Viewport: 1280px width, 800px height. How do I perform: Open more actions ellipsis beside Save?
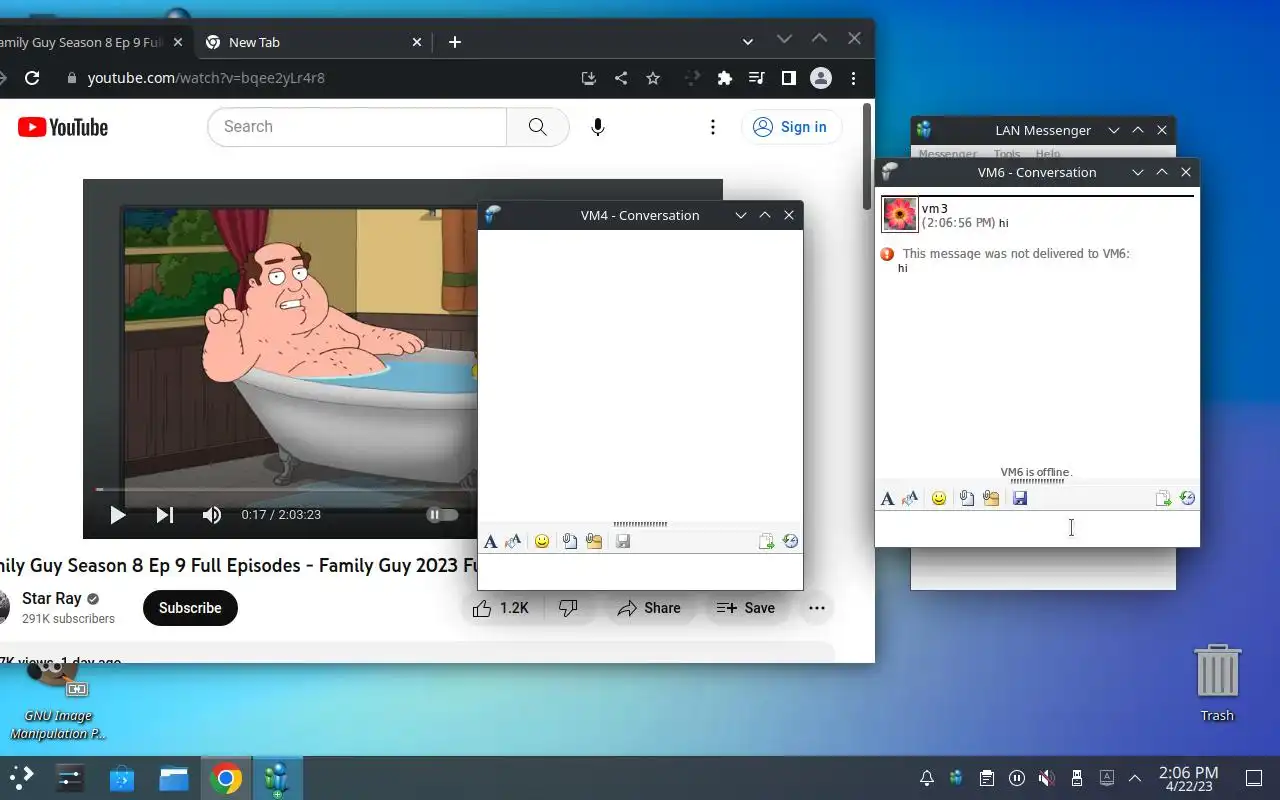click(817, 608)
